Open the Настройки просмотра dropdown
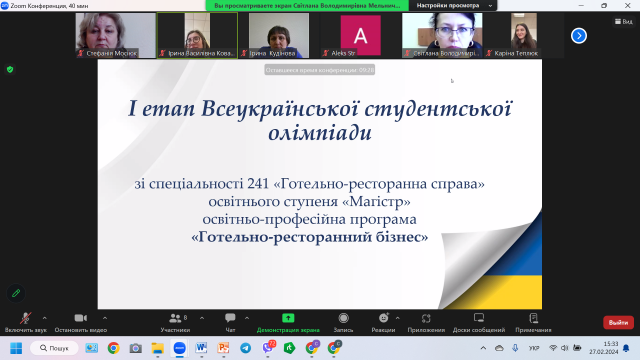This screenshot has width=640, height=360. click(x=453, y=5)
